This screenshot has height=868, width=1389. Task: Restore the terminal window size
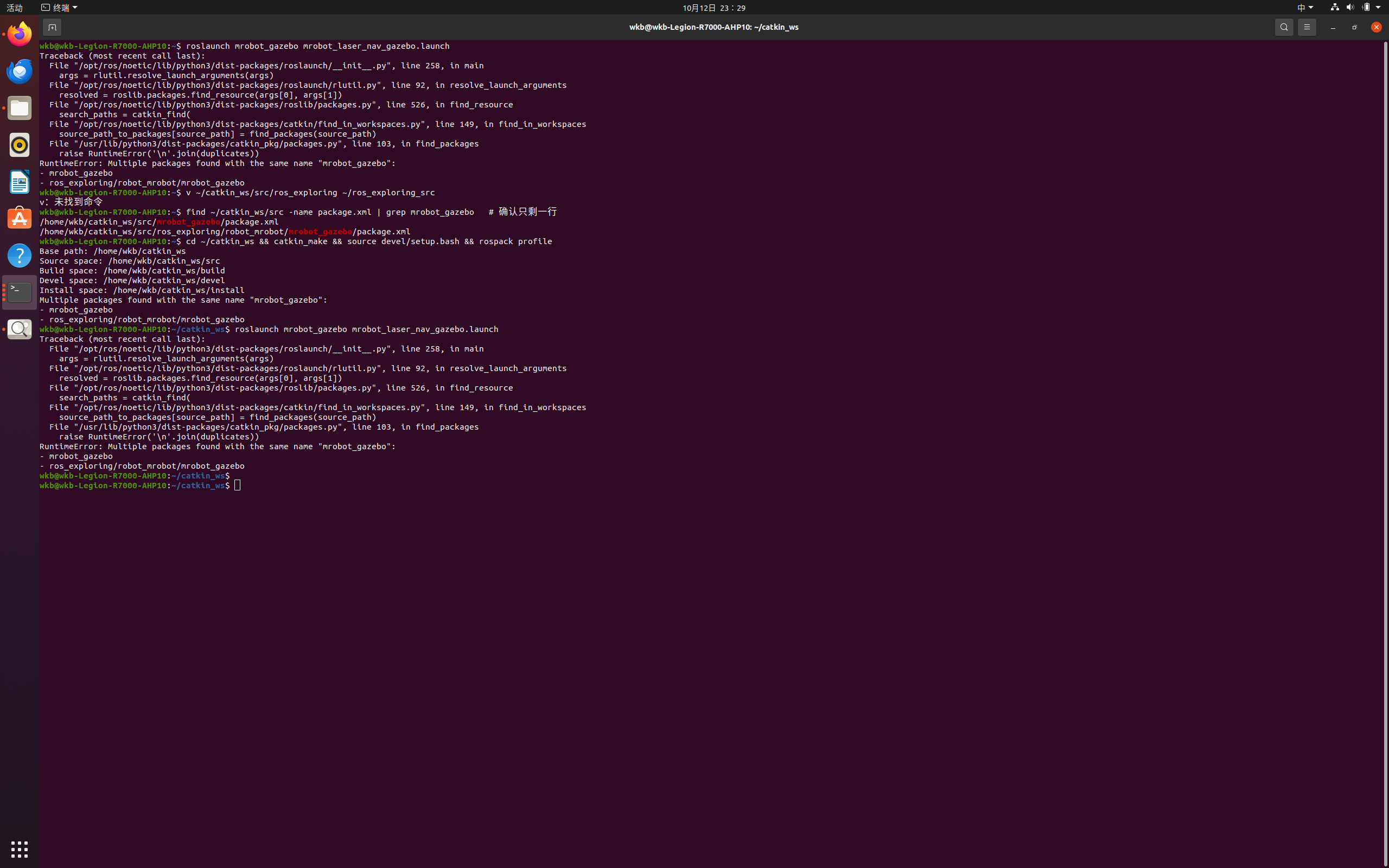point(1355,27)
